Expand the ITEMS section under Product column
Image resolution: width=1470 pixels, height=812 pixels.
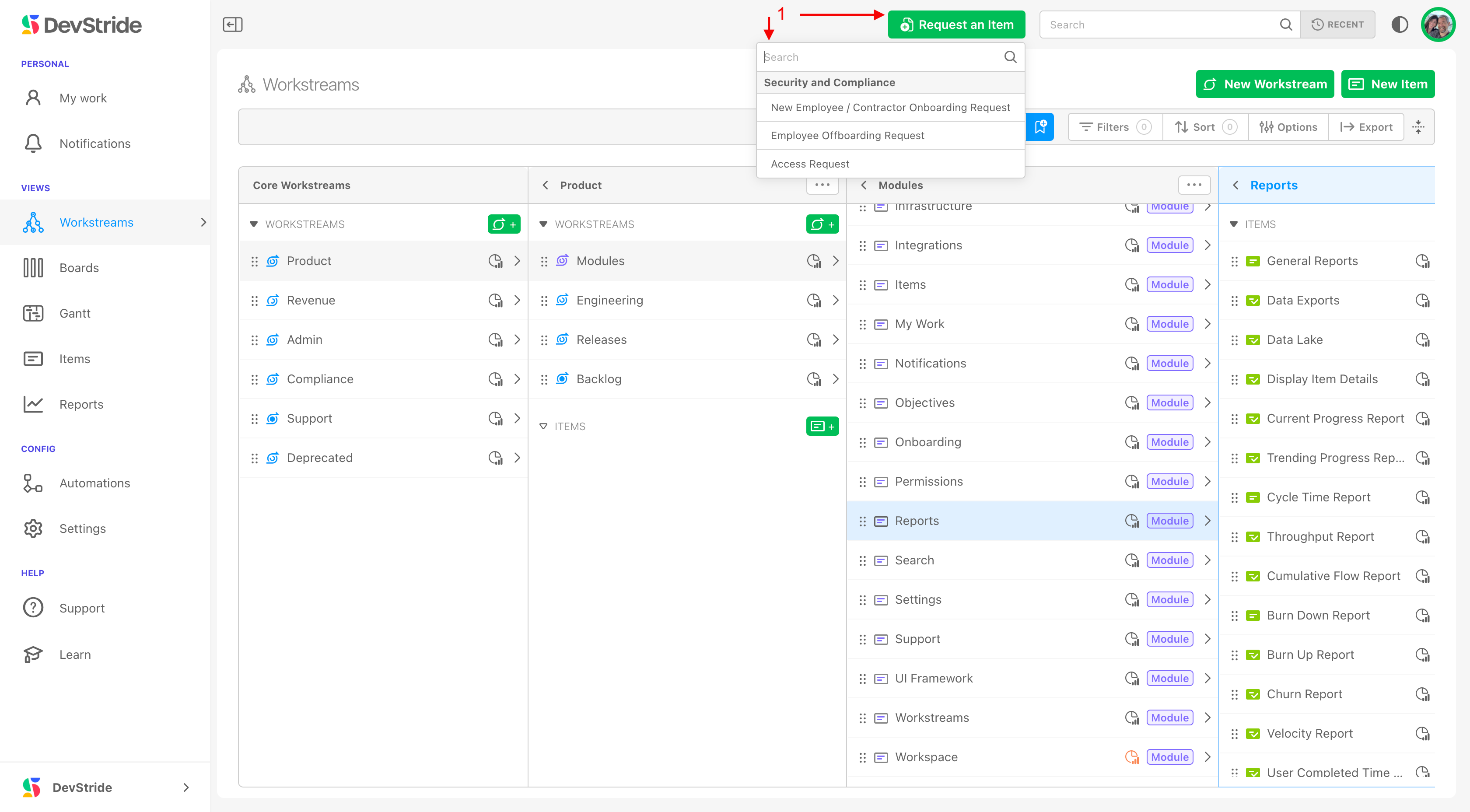click(x=543, y=426)
